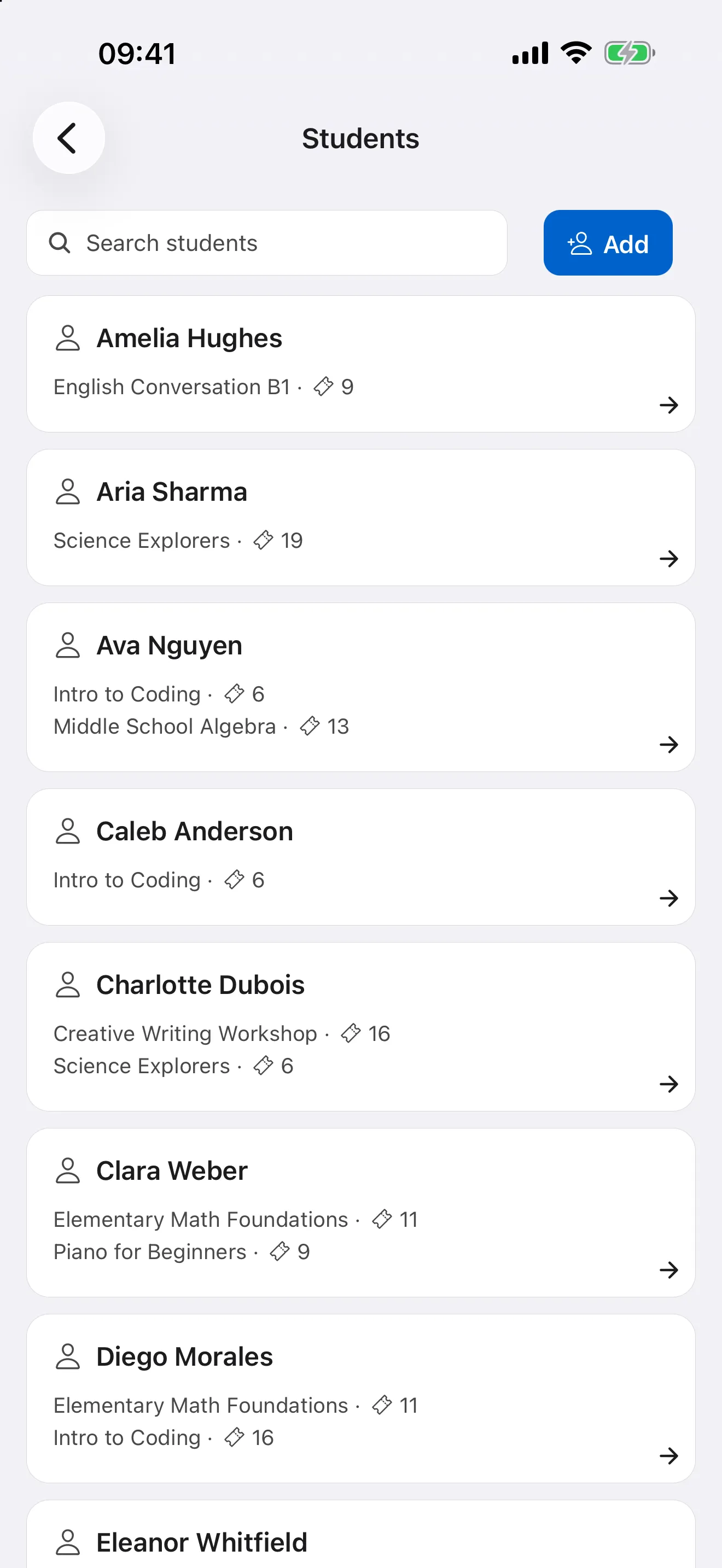Tap Aria Sharma's name
Image resolution: width=722 pixels, height=1568 pixels.
(x=172, y=491)
